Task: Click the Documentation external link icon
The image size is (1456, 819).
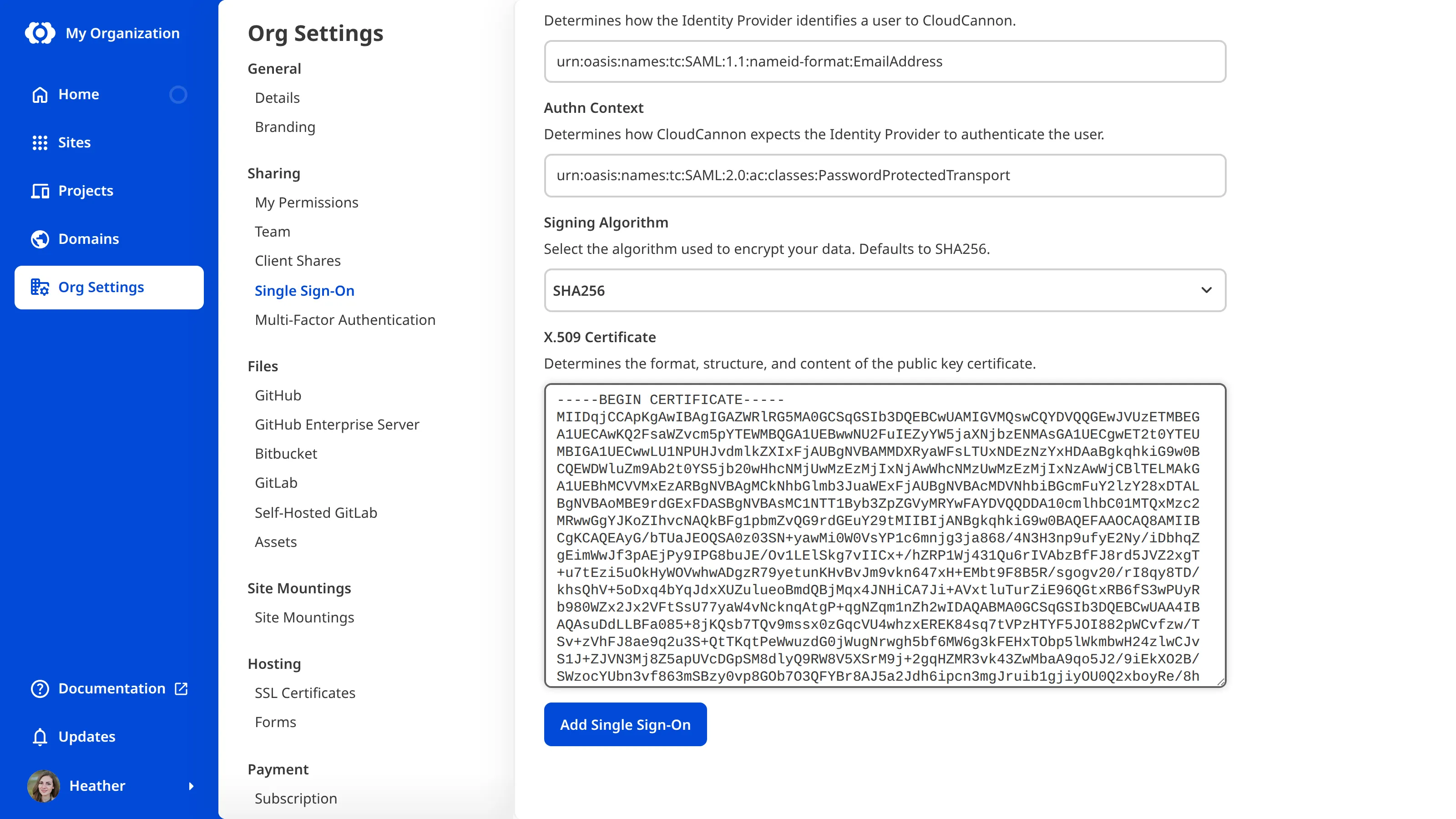Action: tap(181, 688)
